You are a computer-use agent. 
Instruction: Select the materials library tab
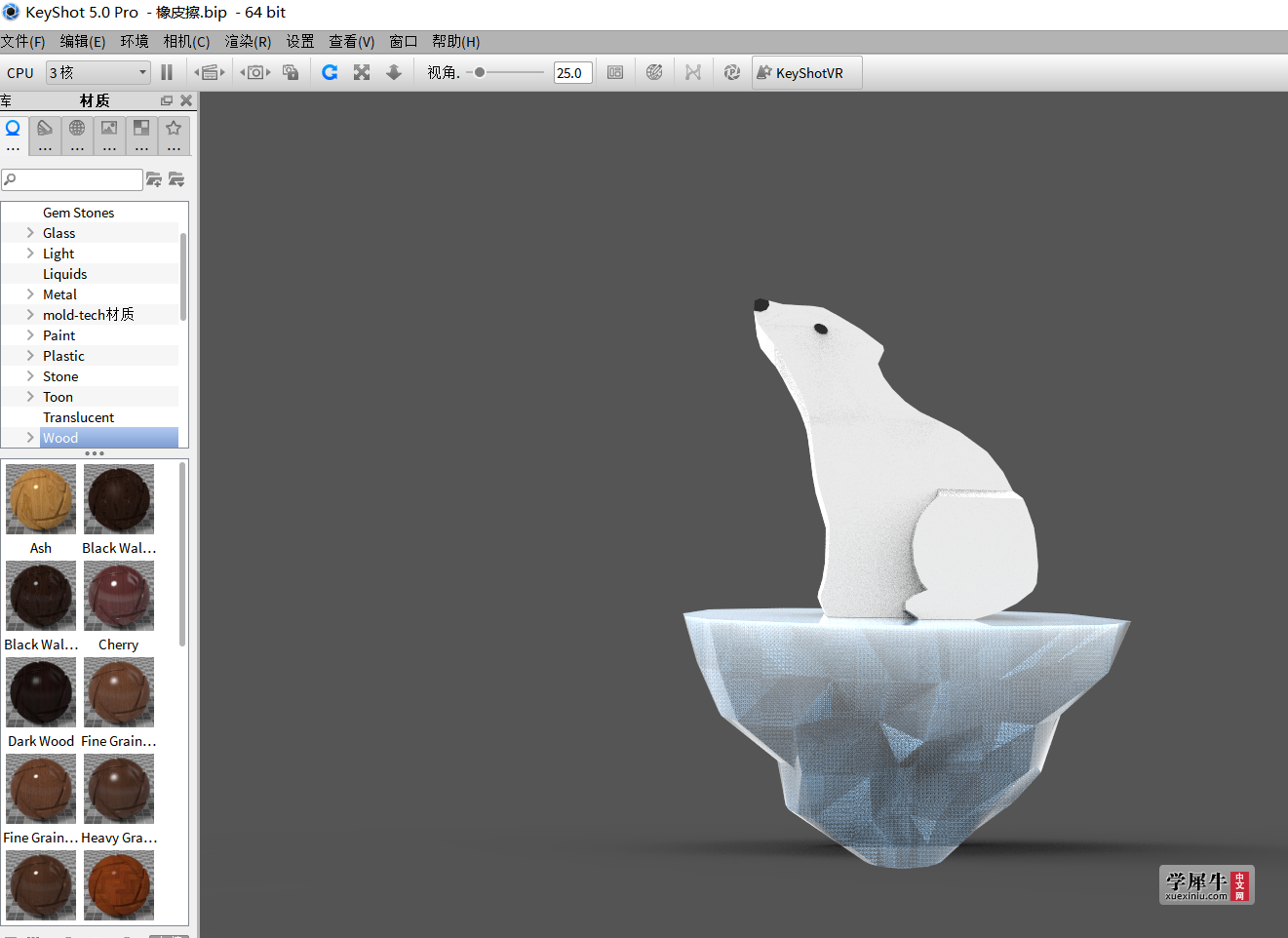tap(13, 135)
